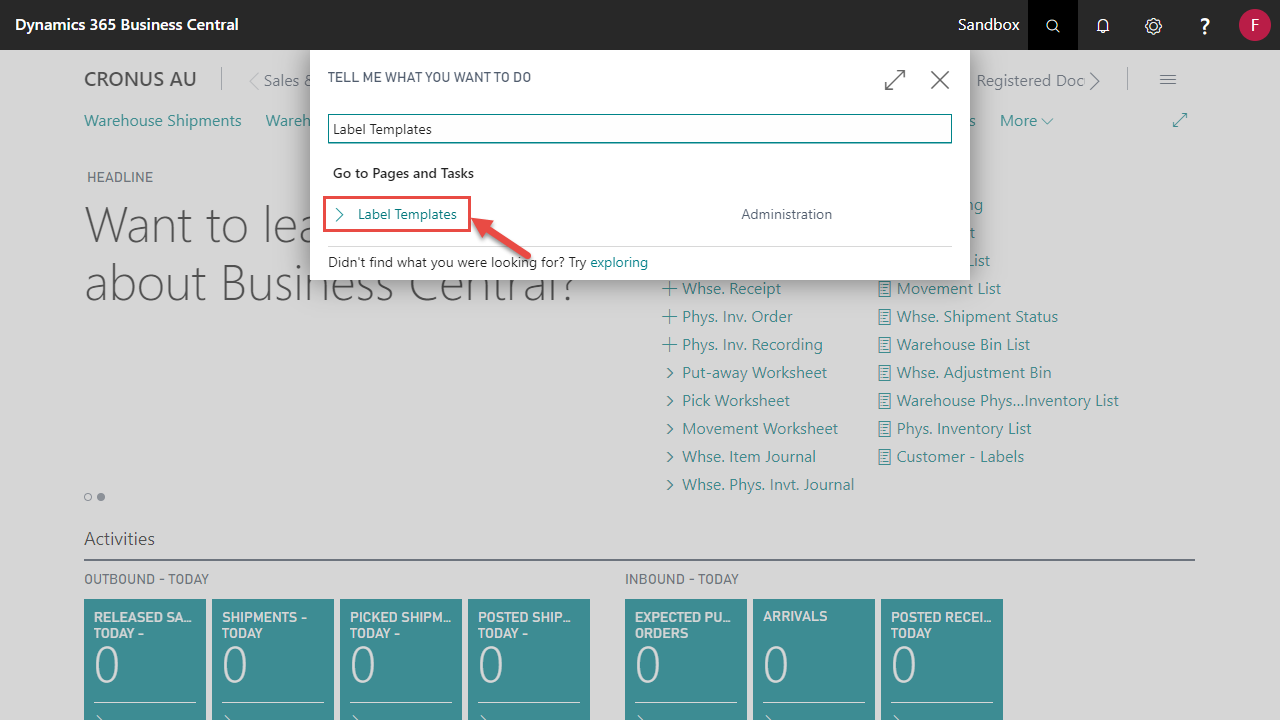
Task: Open the Shipments - Today tile
Action: pos(273,659)
